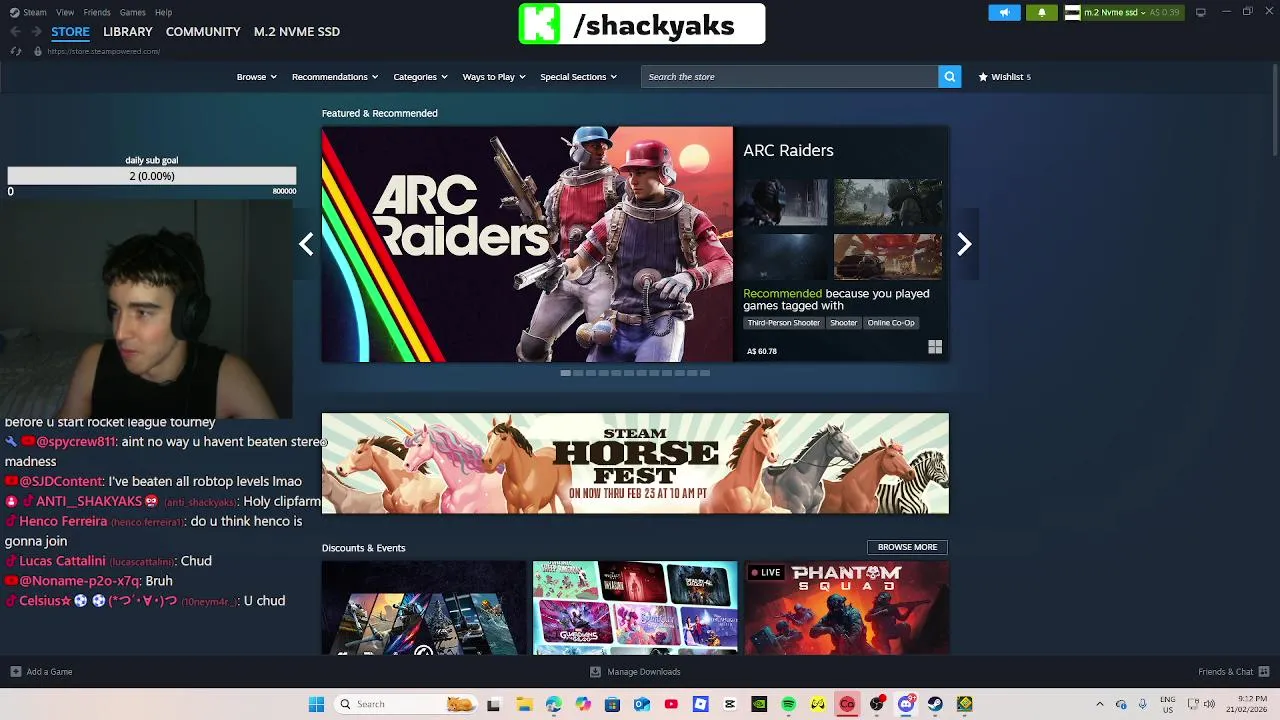
Task: Open Friends & Chat
Action: (x=1234, y=671)
